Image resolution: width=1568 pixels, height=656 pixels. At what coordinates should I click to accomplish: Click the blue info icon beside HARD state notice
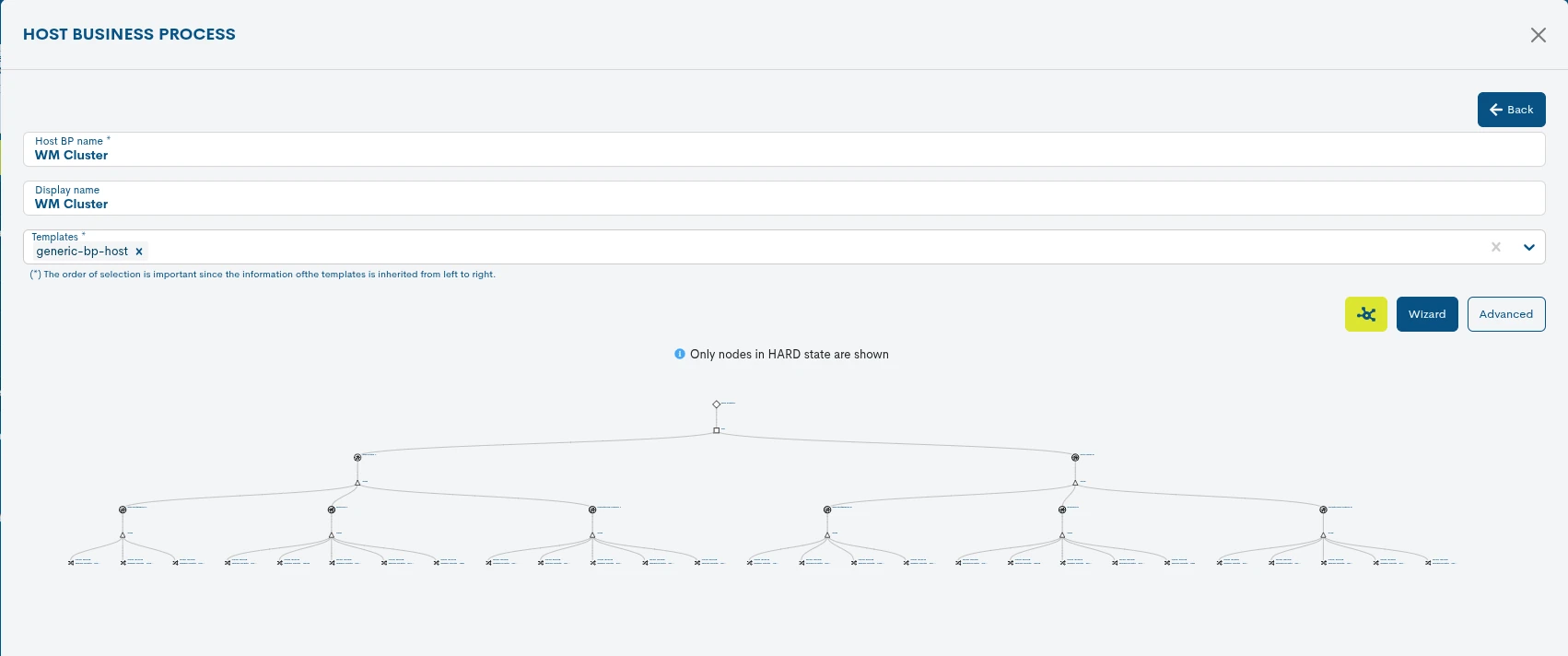pos(680,354)
